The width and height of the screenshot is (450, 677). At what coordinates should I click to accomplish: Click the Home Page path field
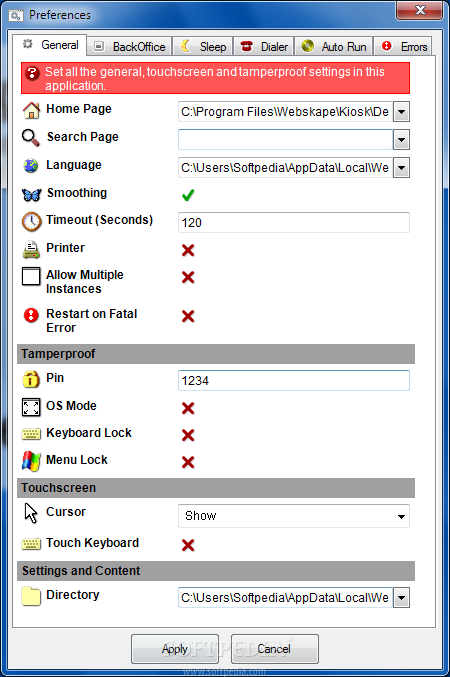coord(285,112)
